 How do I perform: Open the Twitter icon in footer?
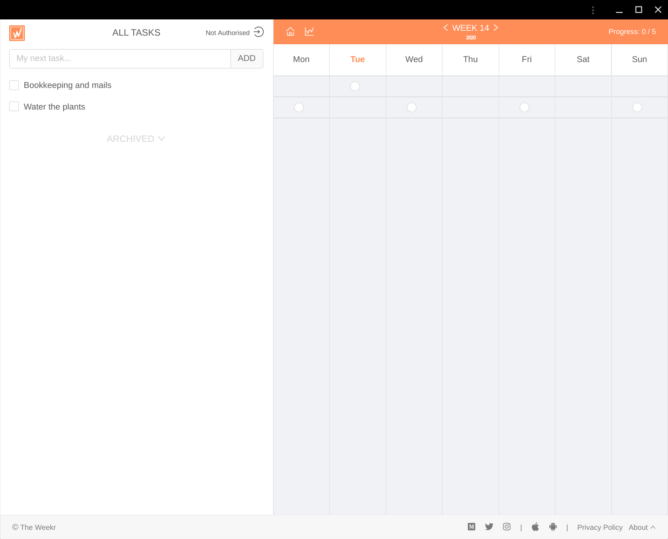pyautogui.click(x=489, y=527)
